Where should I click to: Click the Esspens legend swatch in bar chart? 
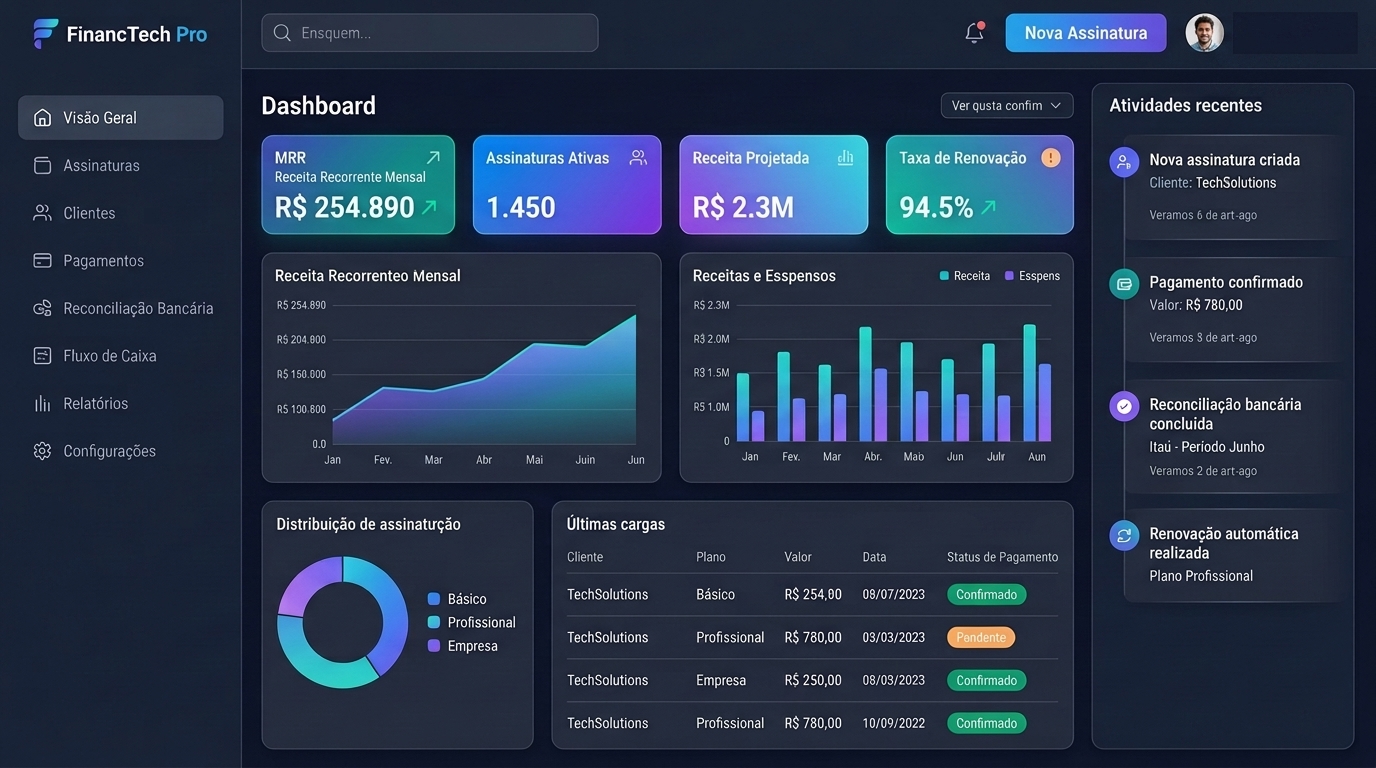point(1010,276)
